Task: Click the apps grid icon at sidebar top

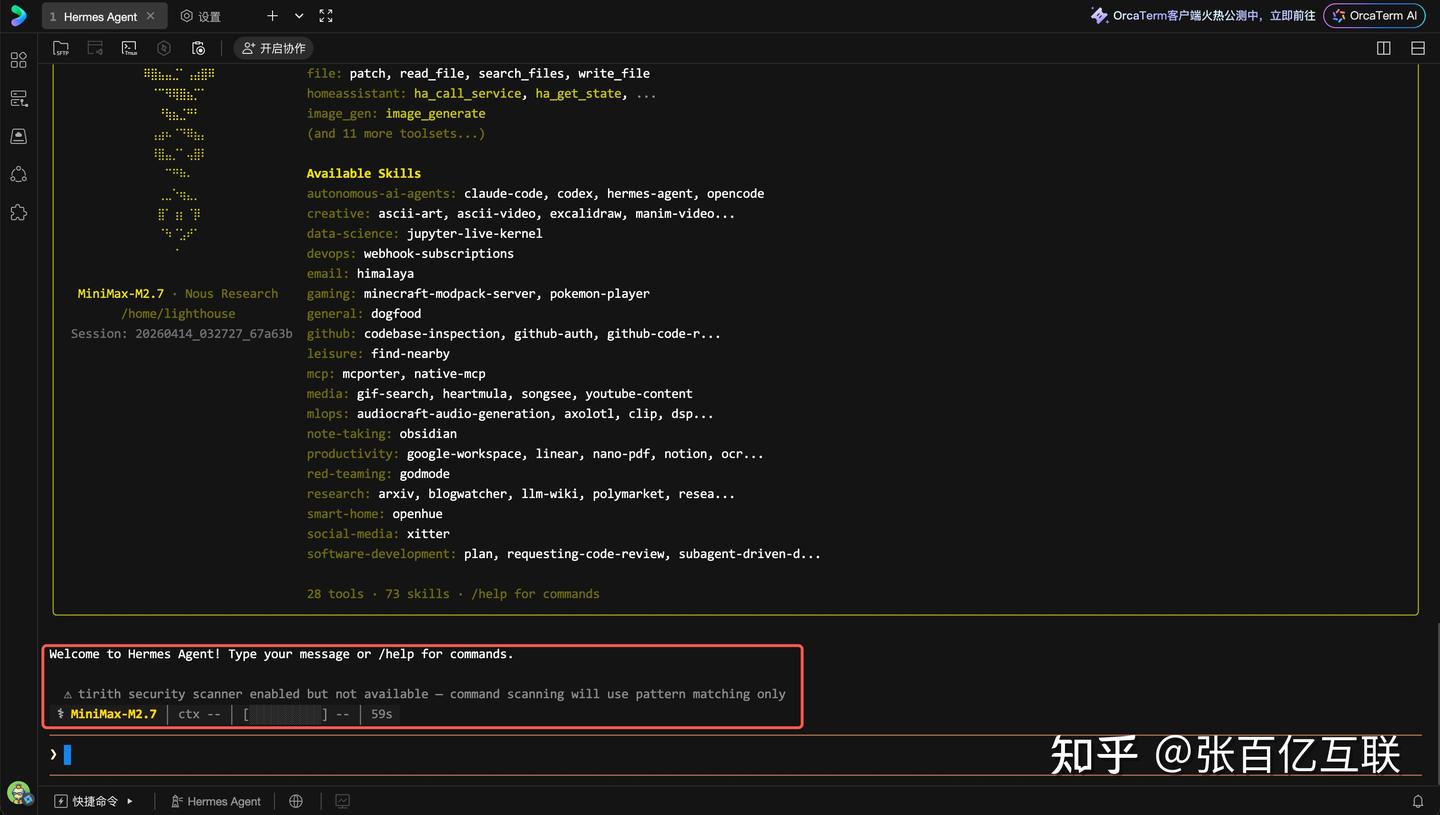Action: tap(18, 60)
